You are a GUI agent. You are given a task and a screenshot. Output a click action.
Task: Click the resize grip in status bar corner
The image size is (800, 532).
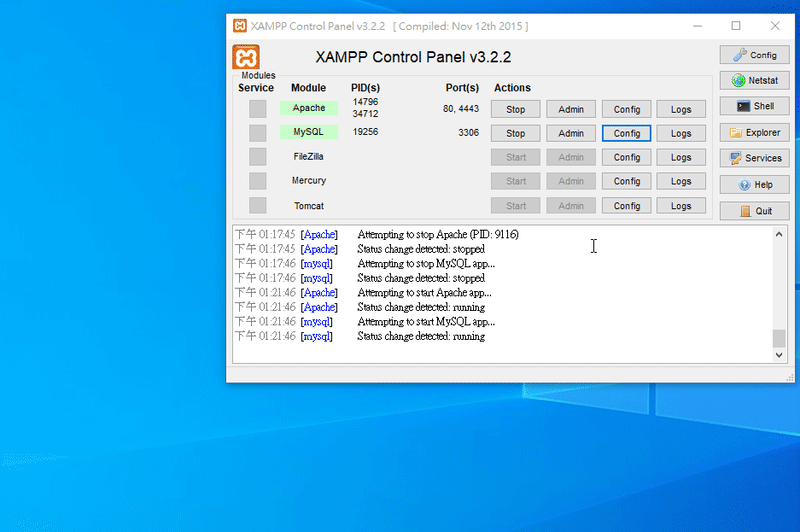[790, 377]
